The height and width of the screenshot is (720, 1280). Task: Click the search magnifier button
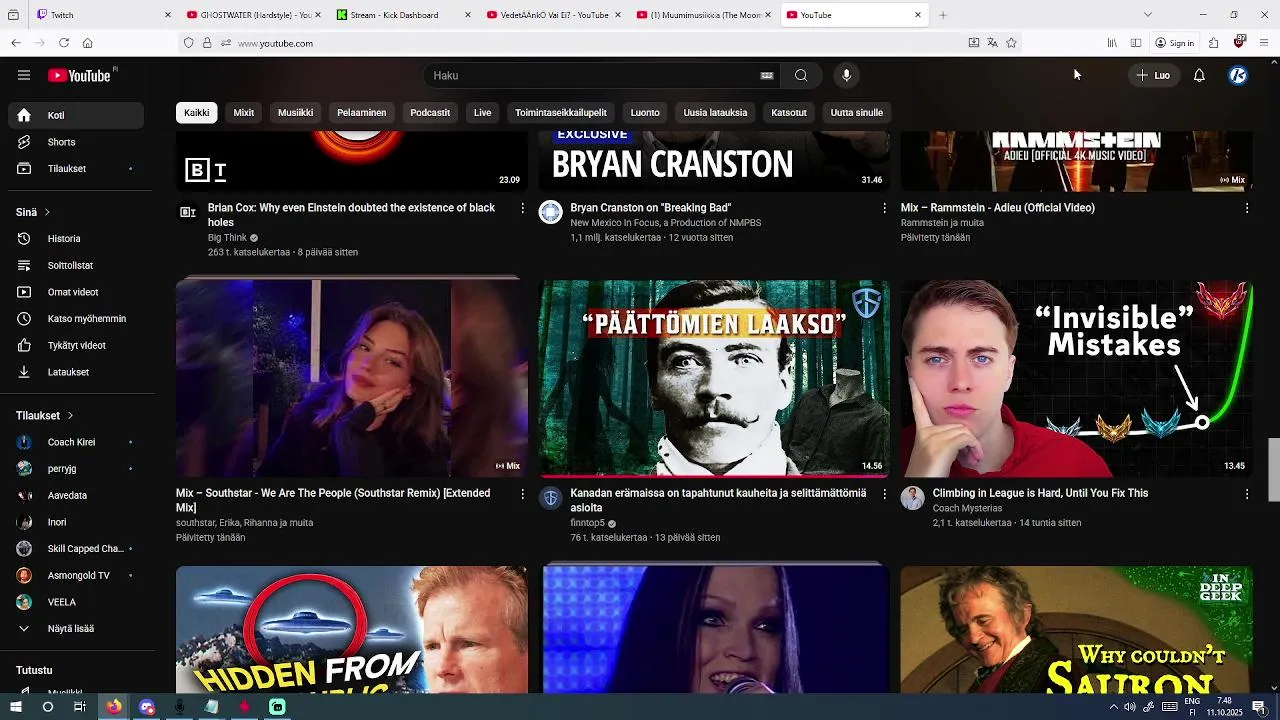pos(801,75)
